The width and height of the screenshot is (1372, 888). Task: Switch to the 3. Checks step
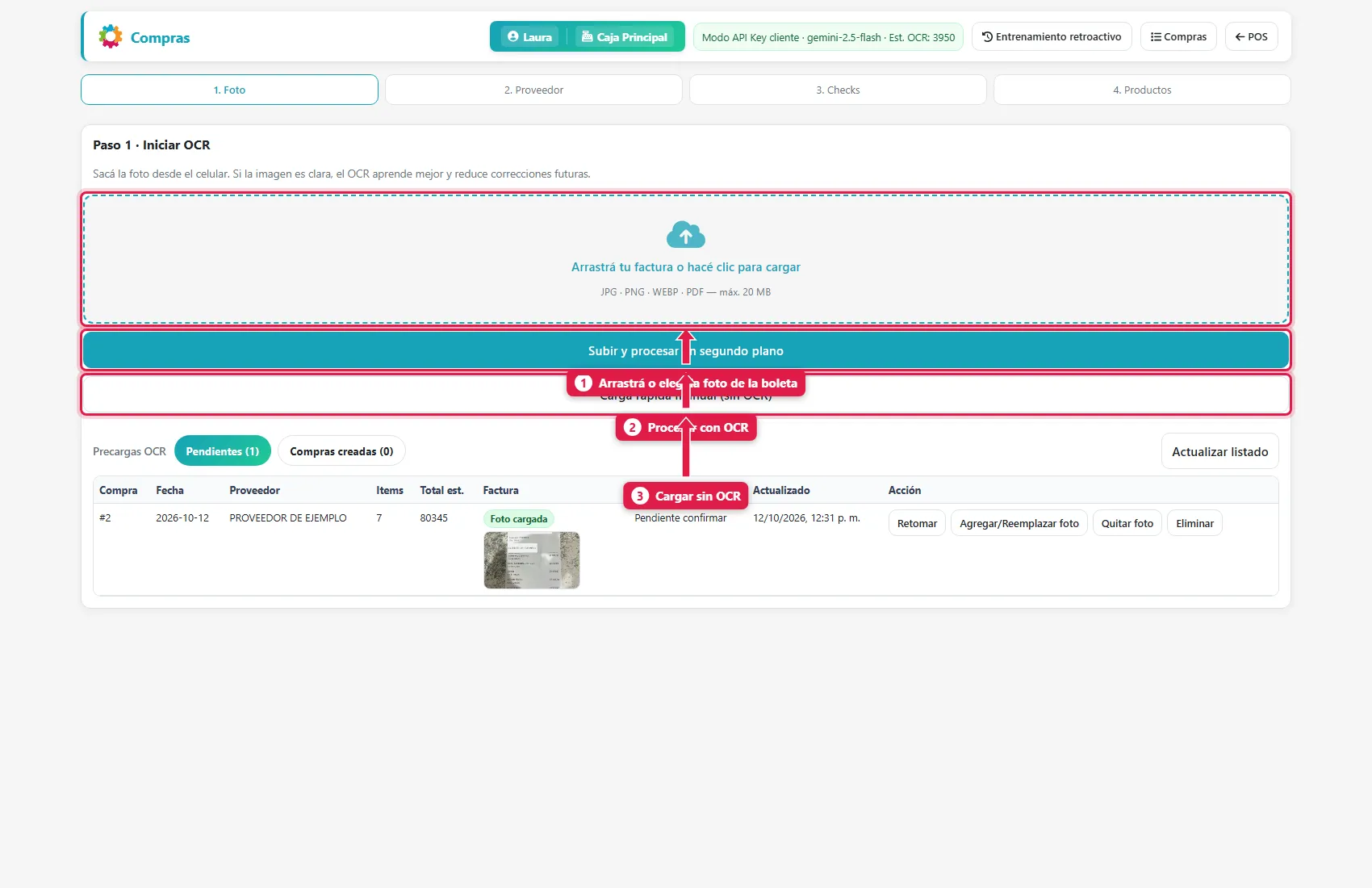[x=838, y=90]
